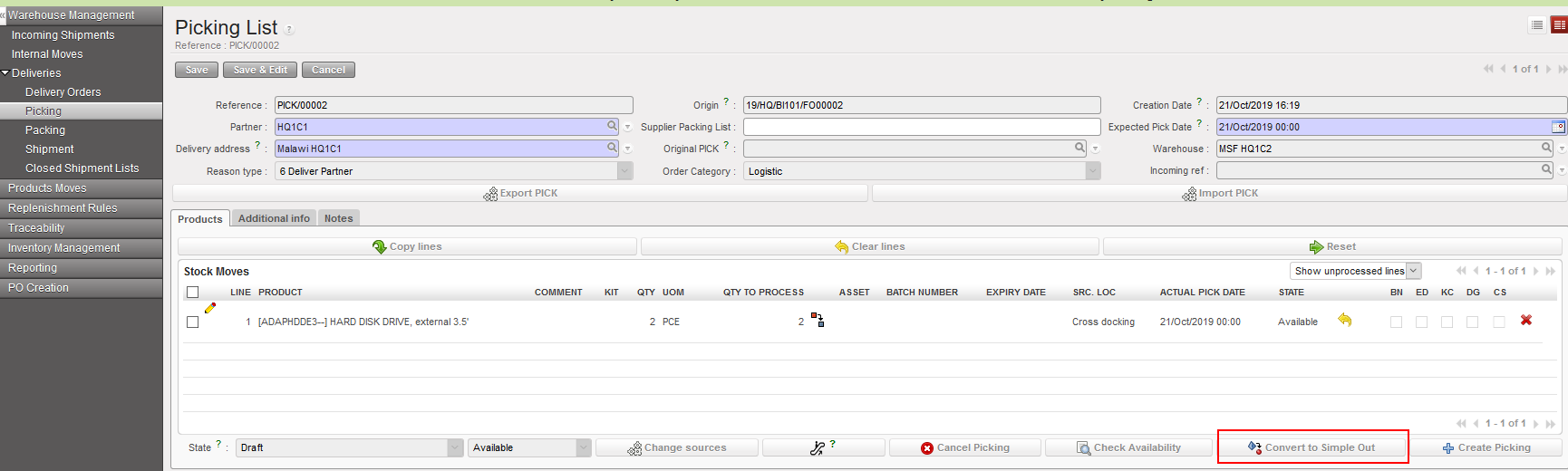Tick the select-all checkbox in Stock Moves header
Image resolution: width=1568 pixels, height=471 pixels.
click(192, 292)
